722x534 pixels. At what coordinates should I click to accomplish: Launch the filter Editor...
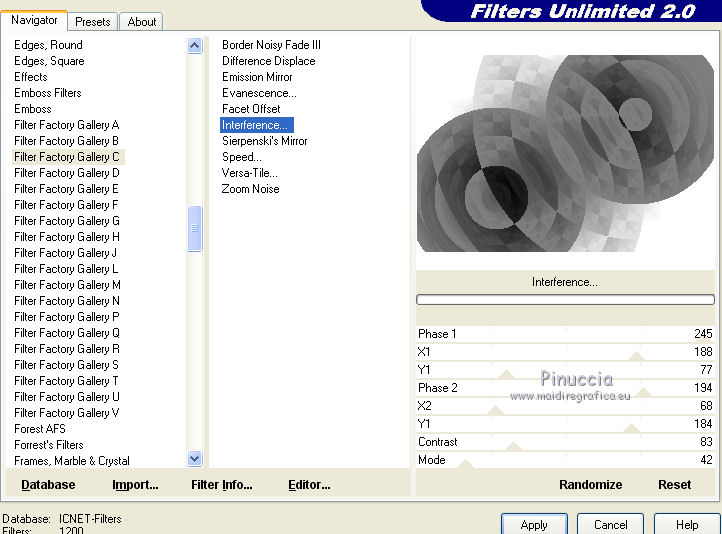[309, 485]
